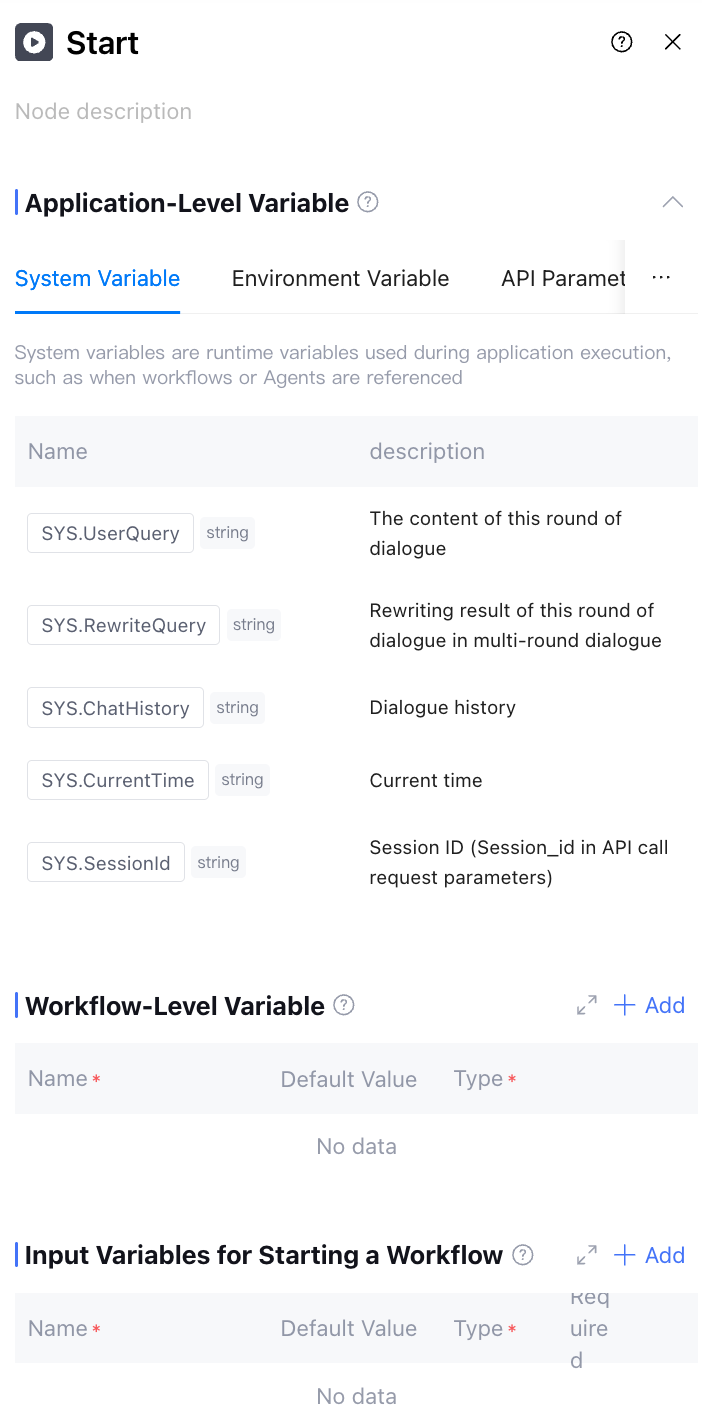702x1424 pixels.
Task: Select the API Parameter tab
Action: coord(562,279)
